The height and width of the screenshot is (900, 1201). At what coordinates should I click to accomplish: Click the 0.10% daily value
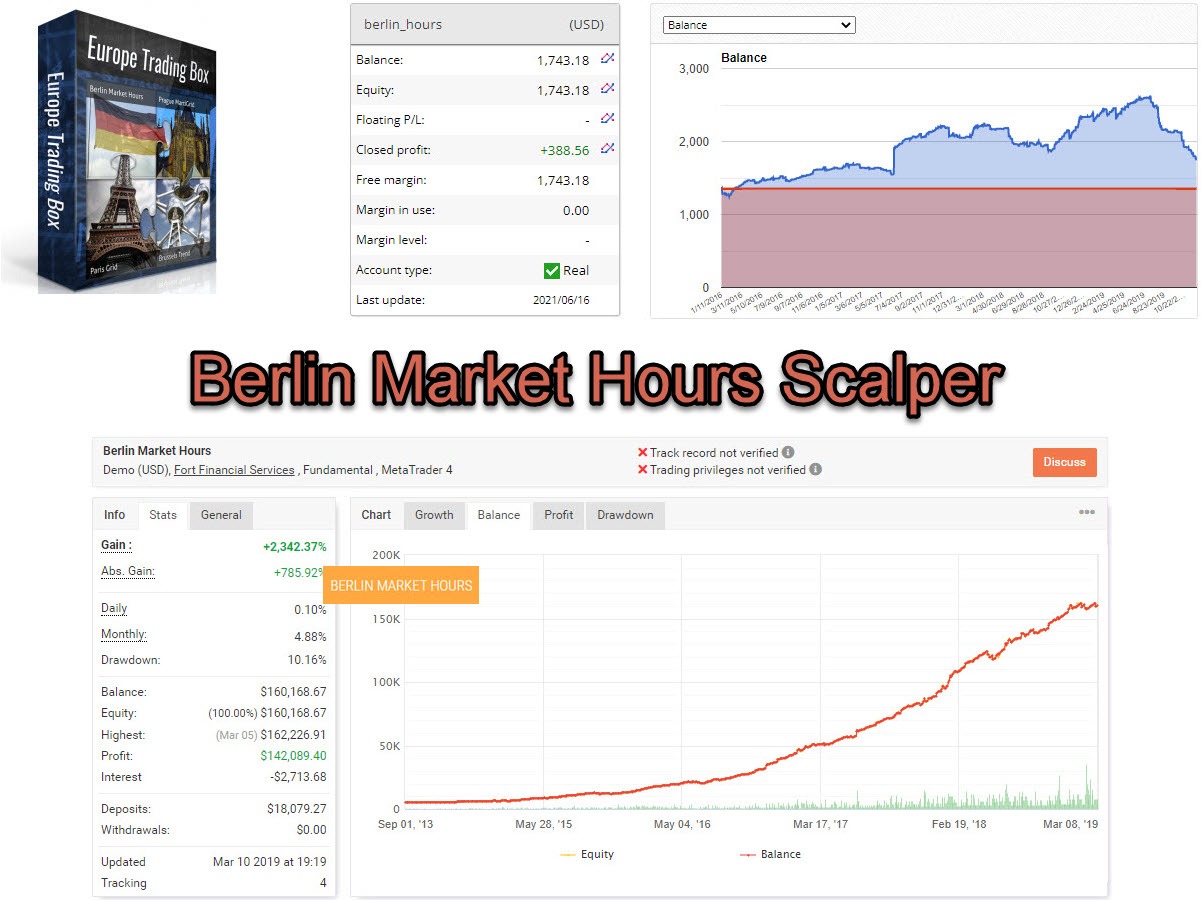[310, 610]
